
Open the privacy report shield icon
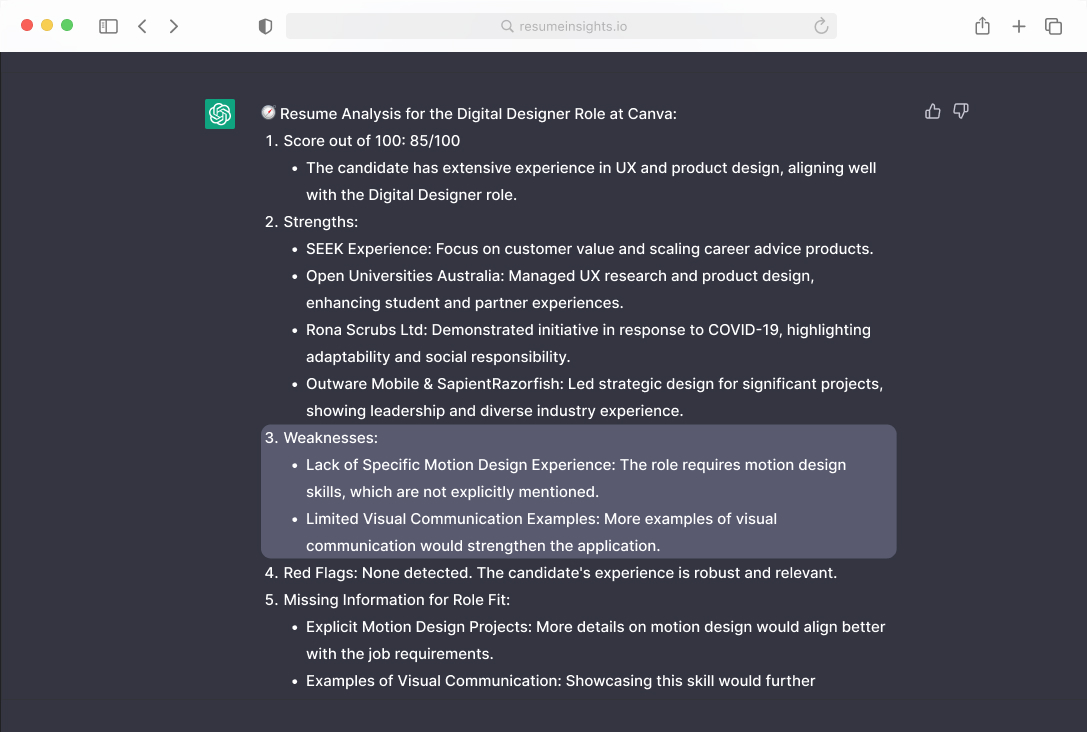tap(265, 26)
